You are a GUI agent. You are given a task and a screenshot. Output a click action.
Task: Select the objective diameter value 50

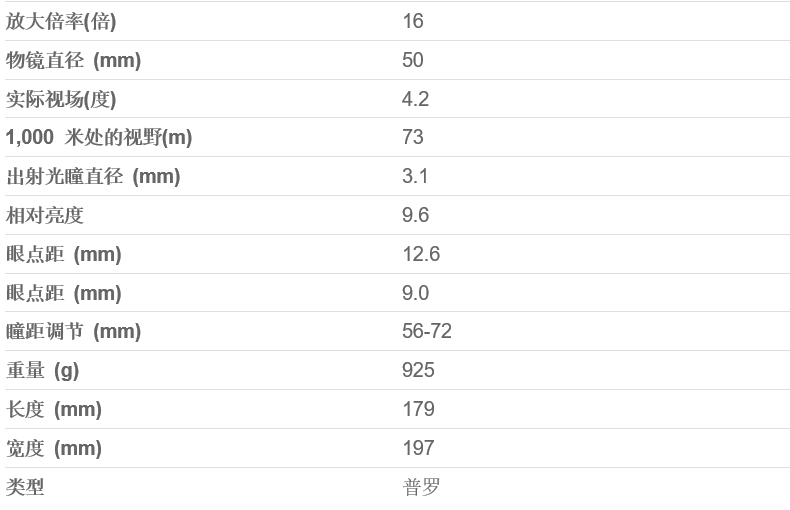413,60
